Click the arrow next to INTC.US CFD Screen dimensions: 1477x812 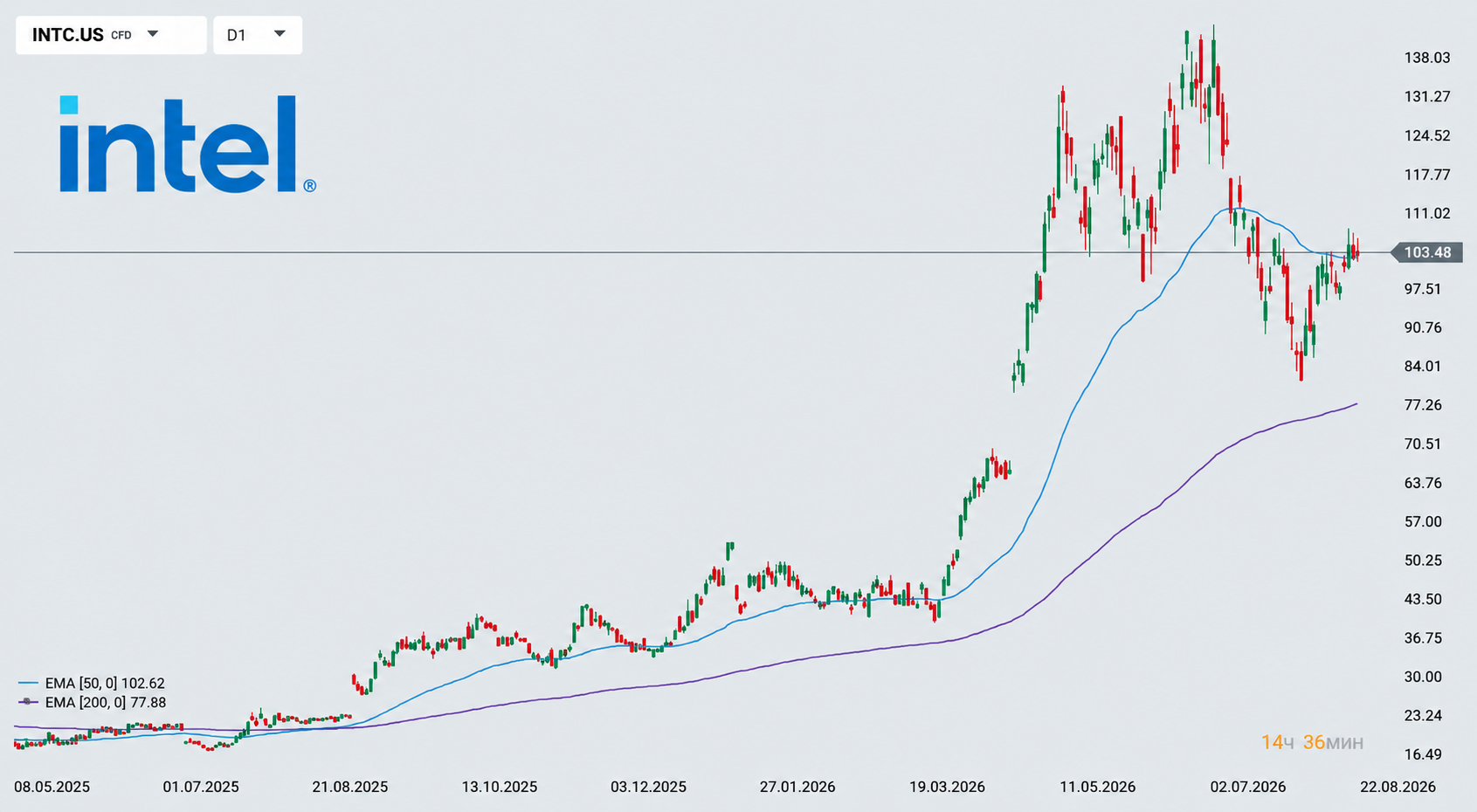(153, 34)
